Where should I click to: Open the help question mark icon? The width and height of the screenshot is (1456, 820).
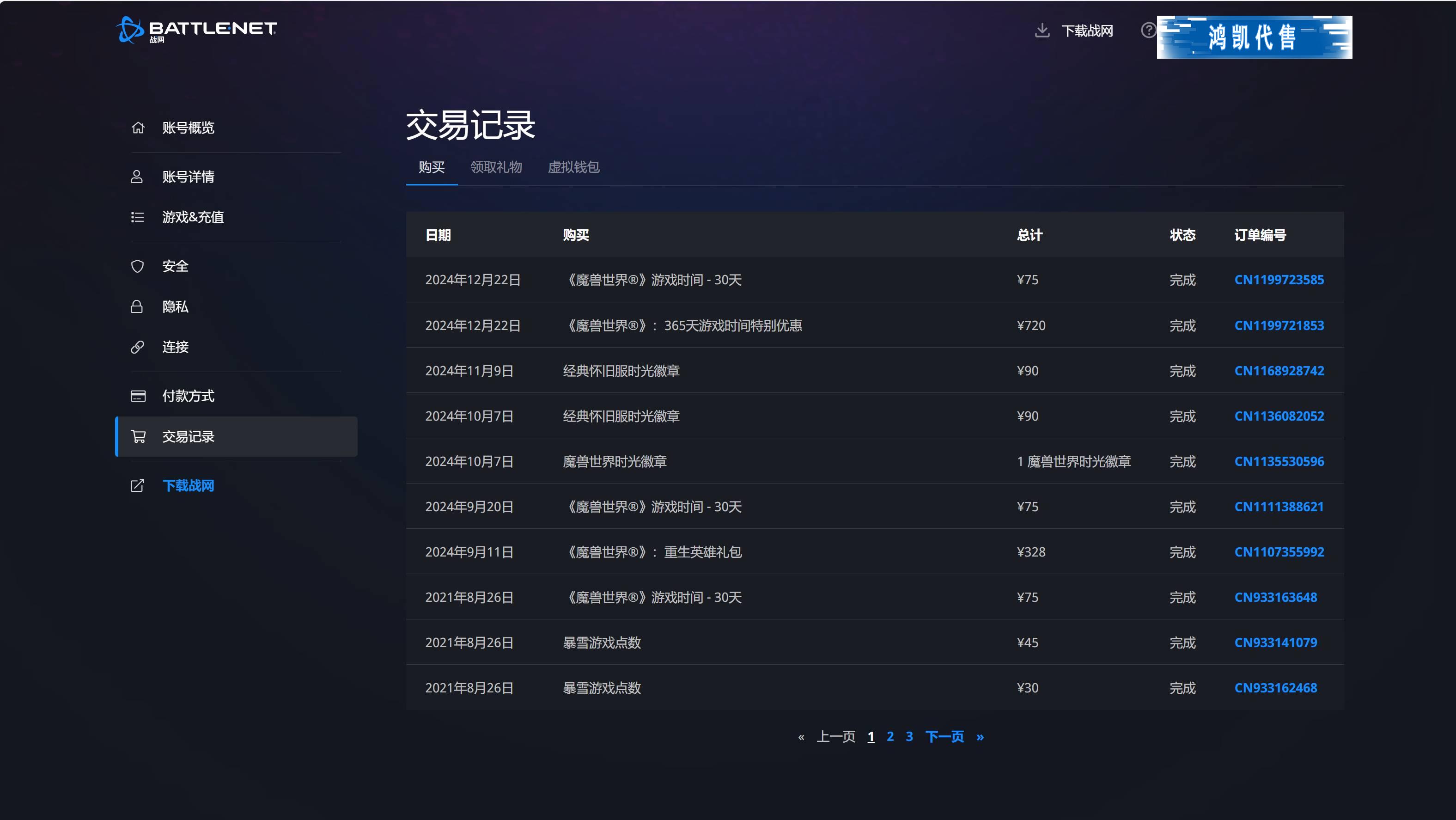click(1148, 30)
